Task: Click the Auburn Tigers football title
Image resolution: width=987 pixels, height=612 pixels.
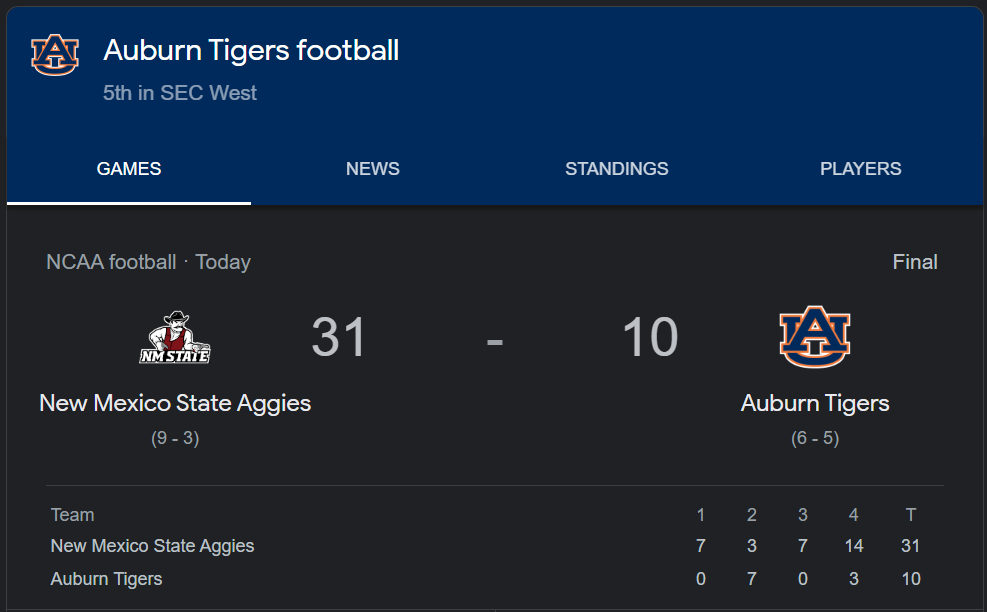Action: point(251,50)
